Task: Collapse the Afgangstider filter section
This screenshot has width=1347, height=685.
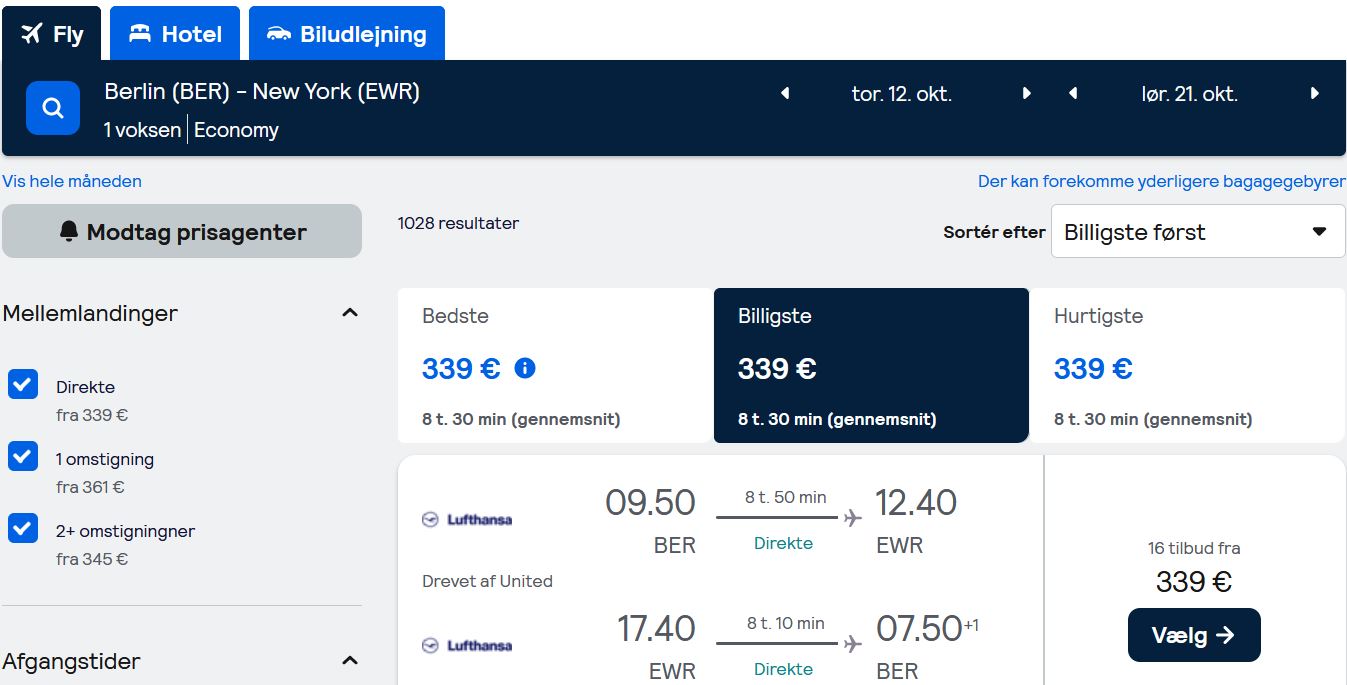Action: (350, 661)
